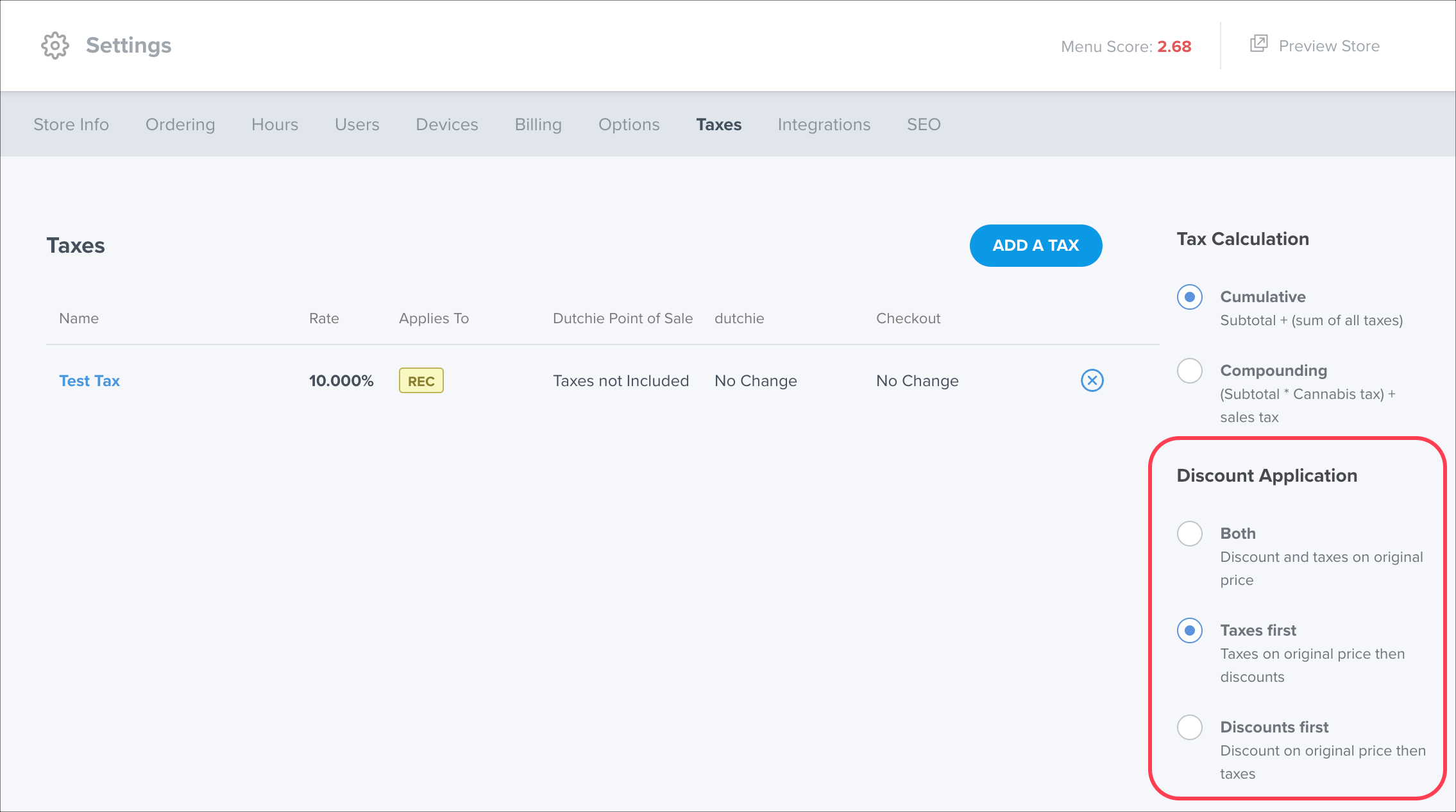This screenshot has height=812, width=1456.
Task: Remove Test Tax with the X icon
Action: (1092, 380)
